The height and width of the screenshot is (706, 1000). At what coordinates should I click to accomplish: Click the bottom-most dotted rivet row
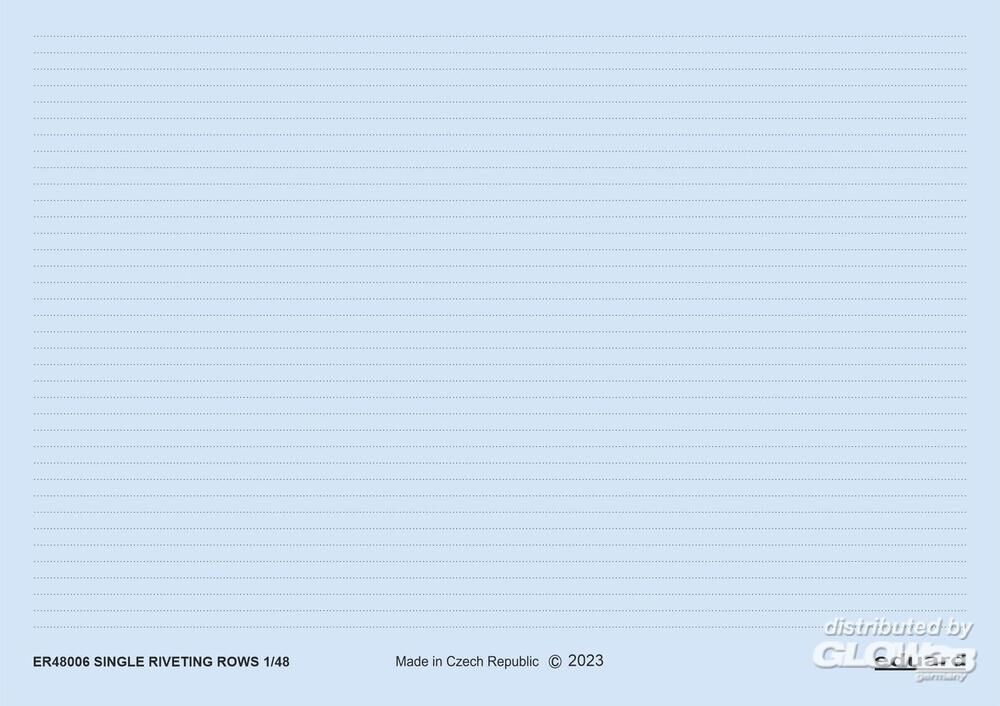pos(500,611)
